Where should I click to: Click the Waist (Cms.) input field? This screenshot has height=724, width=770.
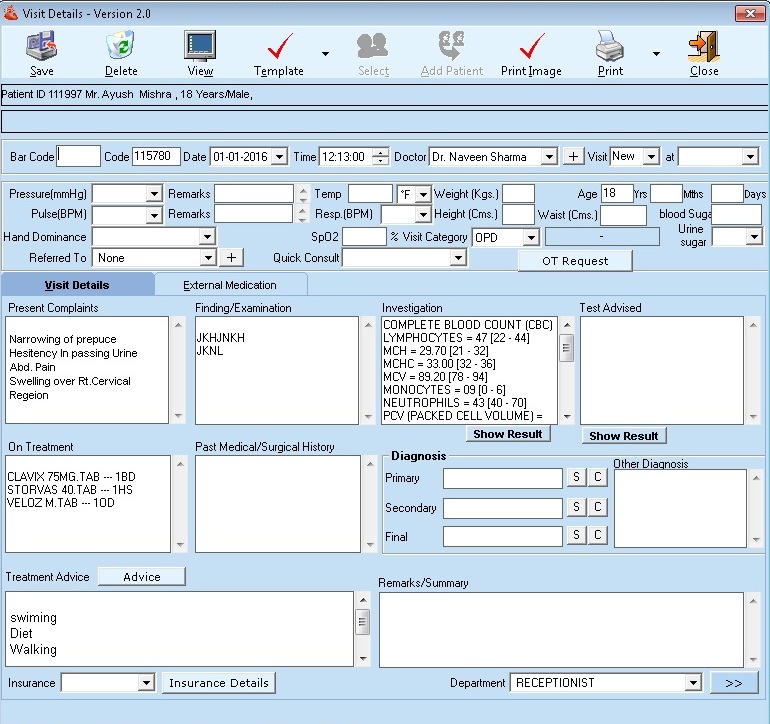[623, 215]
